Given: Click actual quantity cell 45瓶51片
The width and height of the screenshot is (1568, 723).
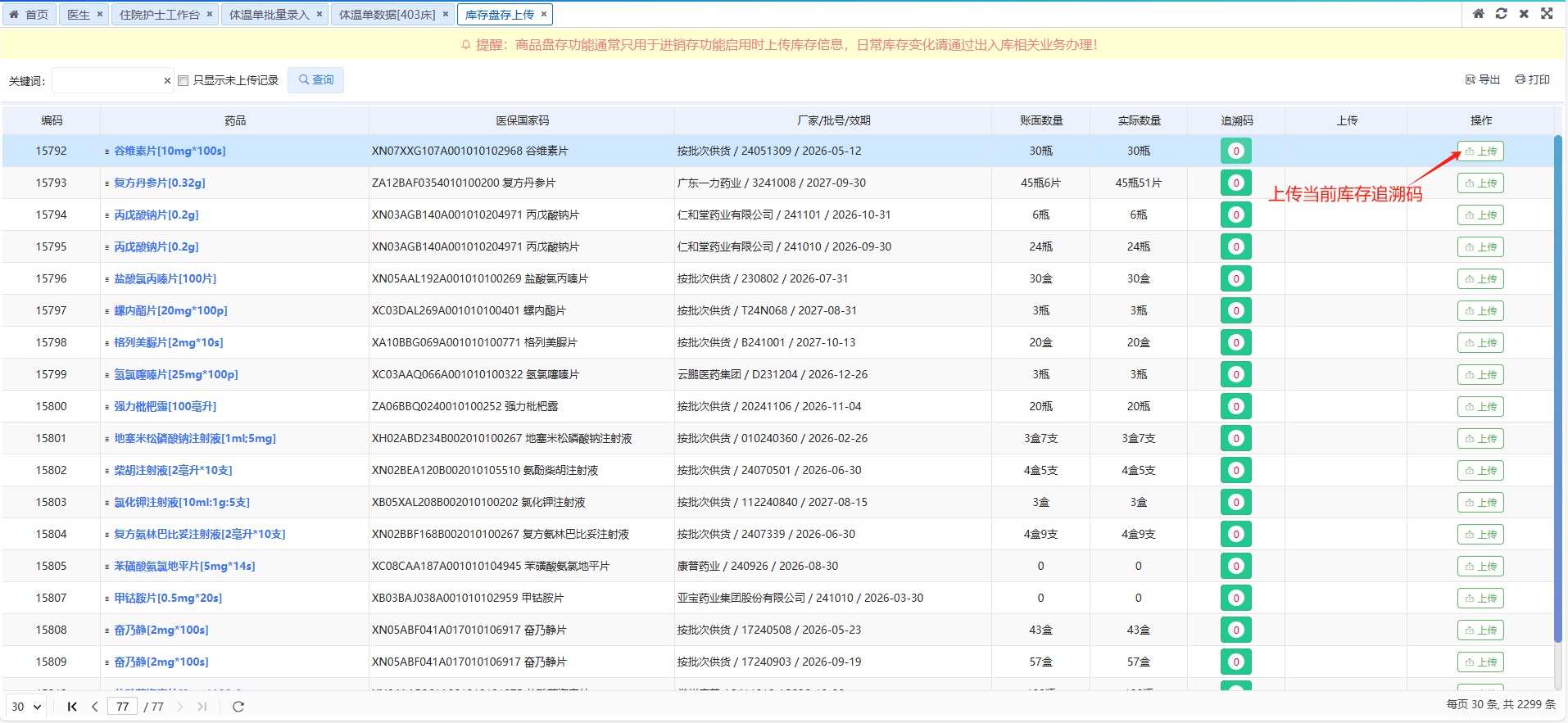Looking at the screenshot, I should pyautogui.click(x=1139, y=183).
